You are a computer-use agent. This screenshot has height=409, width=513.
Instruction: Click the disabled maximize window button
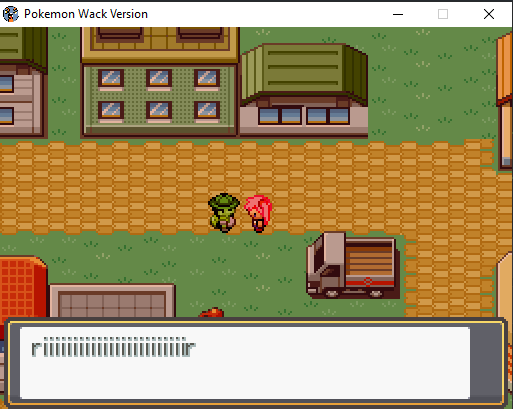pyautogui.click(x=443, y=14)
